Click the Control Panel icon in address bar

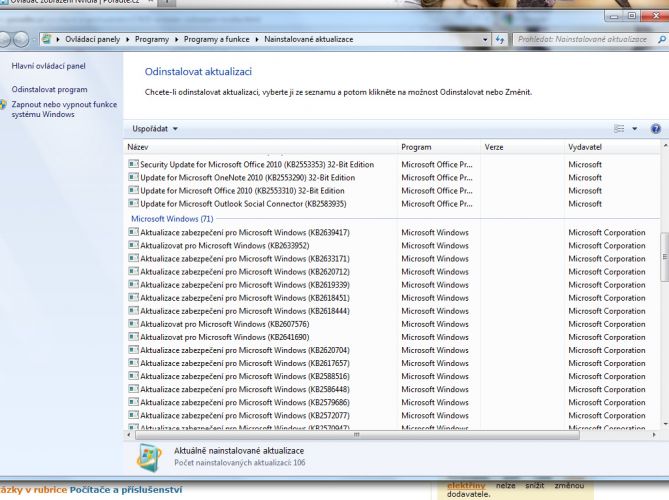tap(47, 39)
